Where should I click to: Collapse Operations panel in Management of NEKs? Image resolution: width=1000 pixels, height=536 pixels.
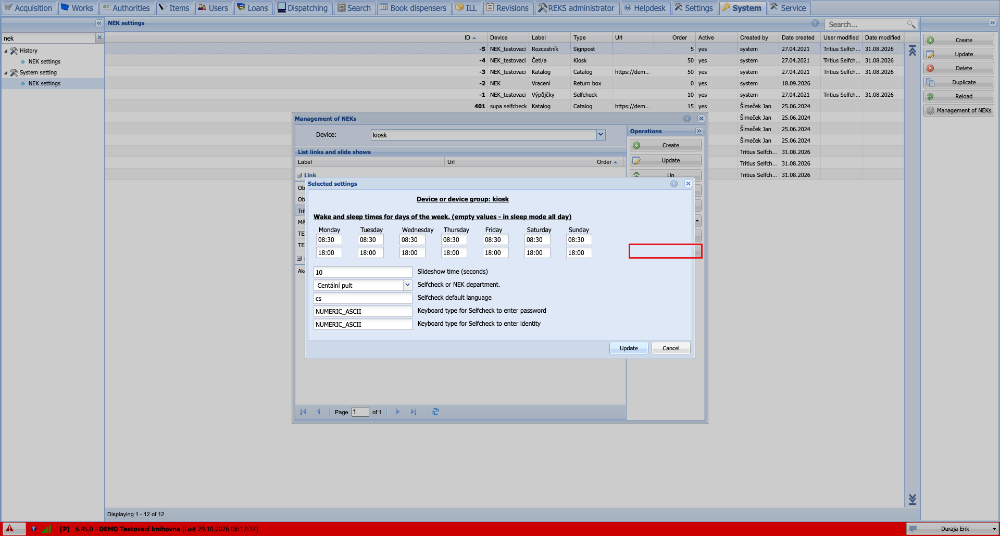[698, 131]
